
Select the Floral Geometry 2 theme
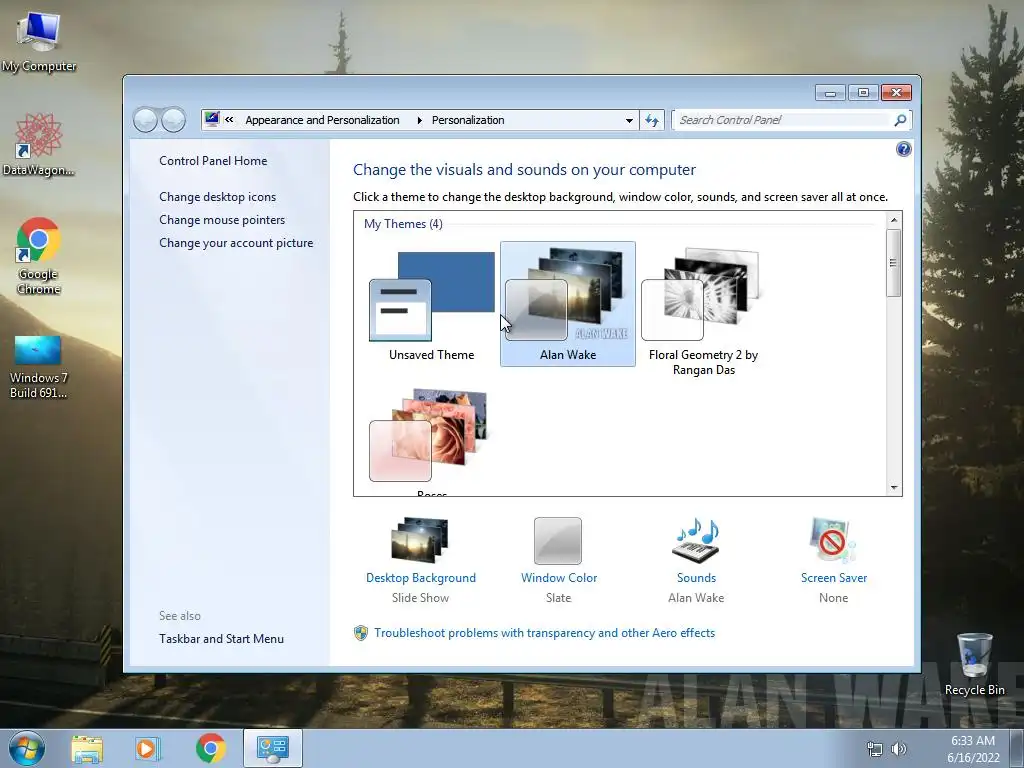click(x=703, y=311)
